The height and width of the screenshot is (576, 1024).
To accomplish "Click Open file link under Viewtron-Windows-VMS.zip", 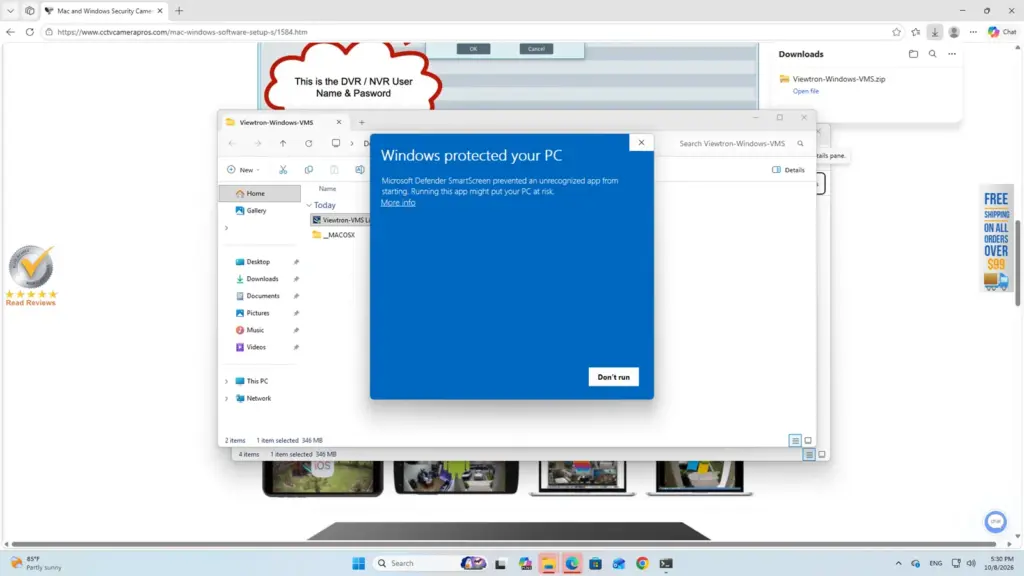I will (x=805, y=91).
